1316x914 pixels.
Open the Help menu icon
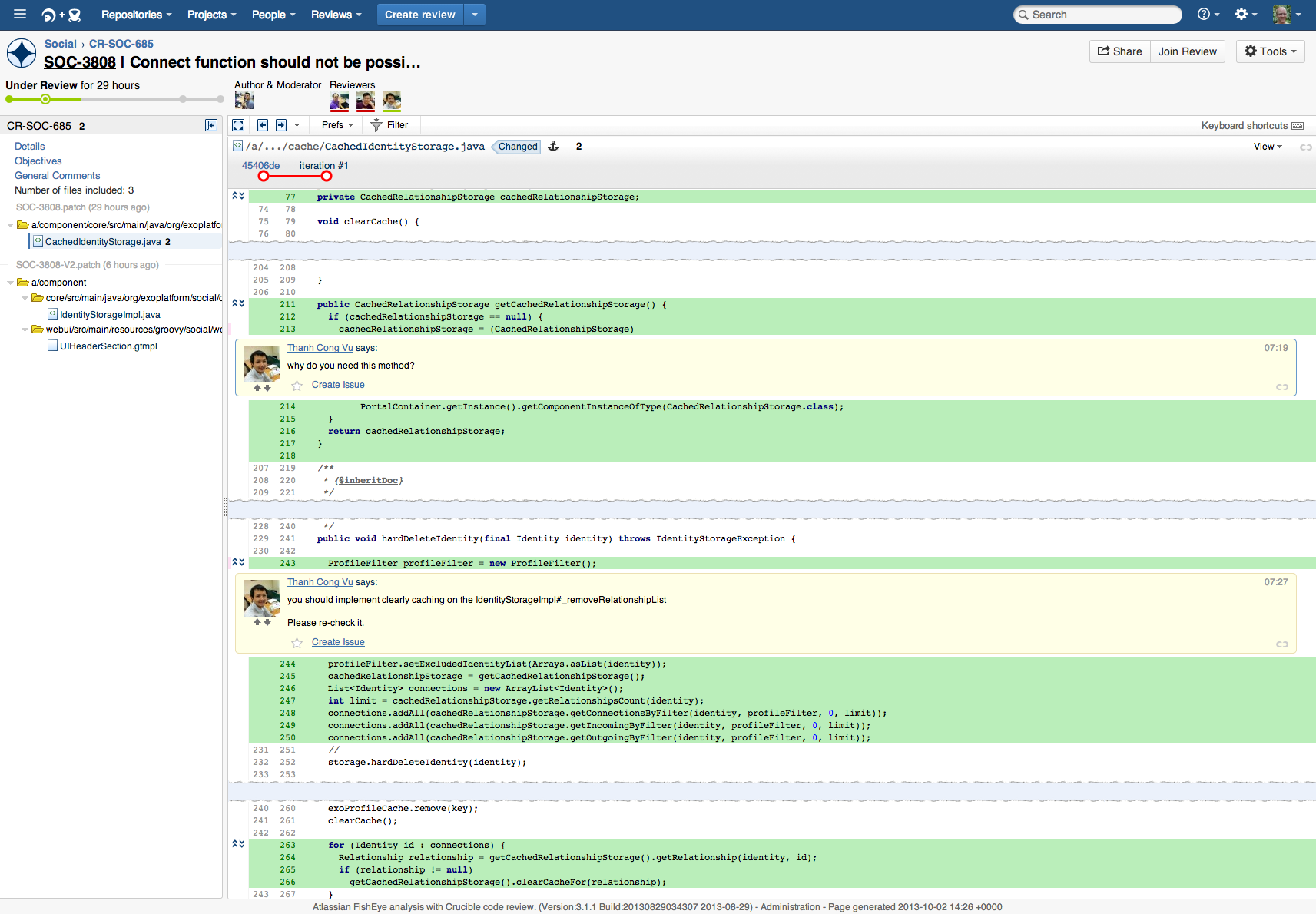(1208, 14)
